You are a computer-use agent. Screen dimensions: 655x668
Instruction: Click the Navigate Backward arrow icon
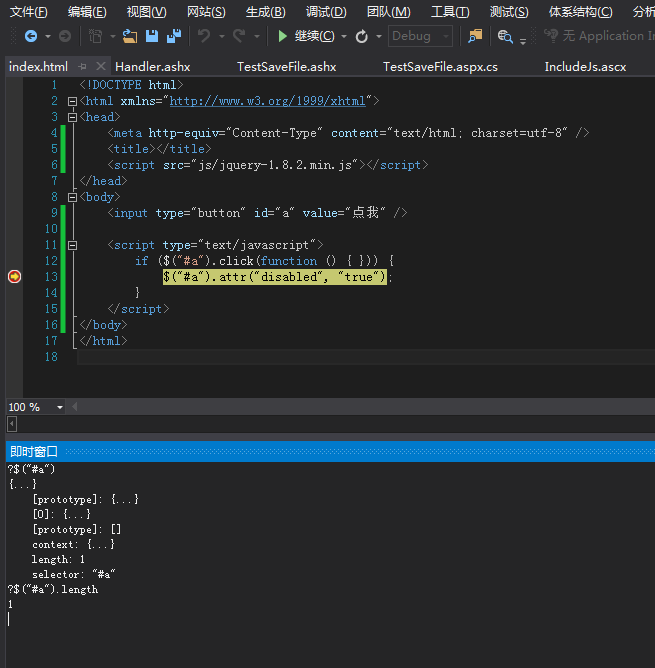[x=31, y=36]
